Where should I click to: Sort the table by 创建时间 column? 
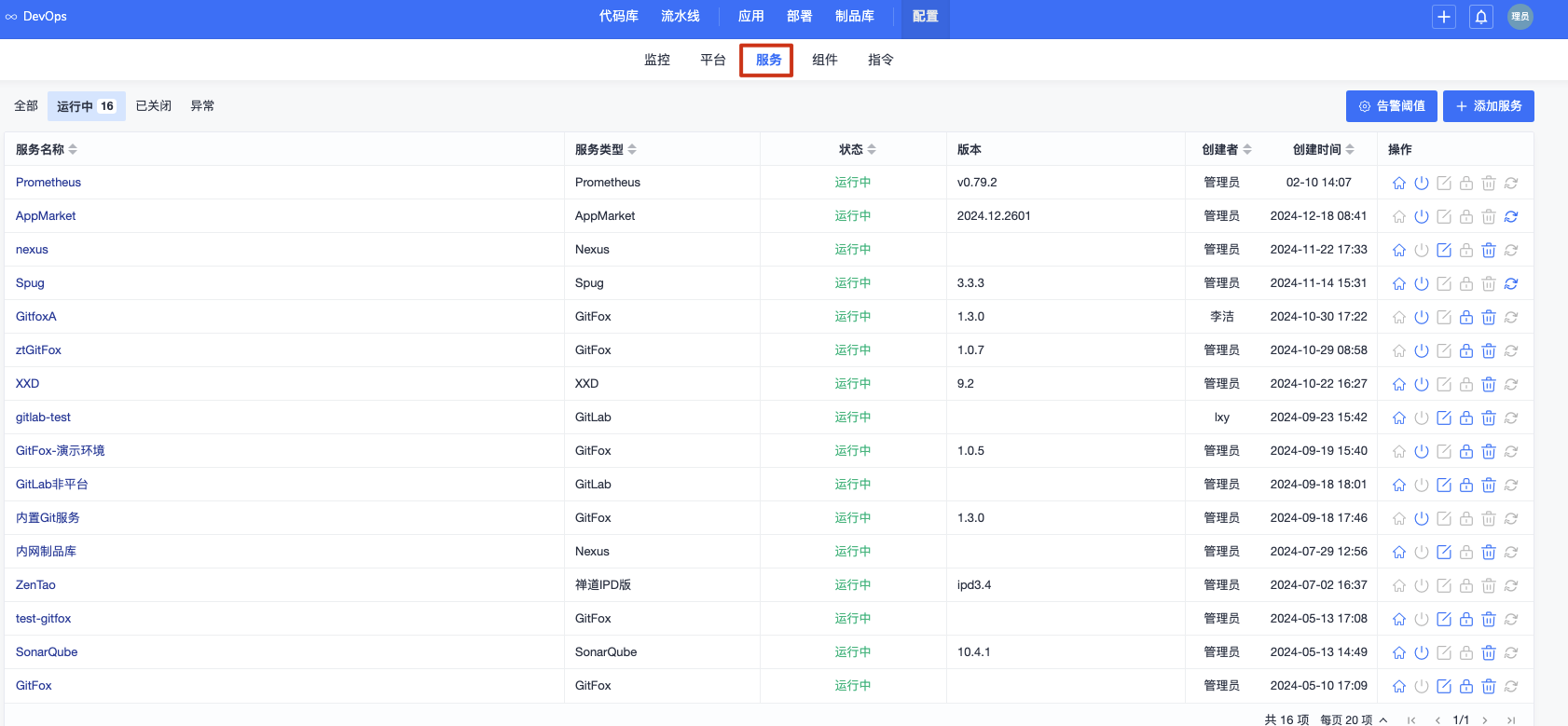pos(1350,149)
